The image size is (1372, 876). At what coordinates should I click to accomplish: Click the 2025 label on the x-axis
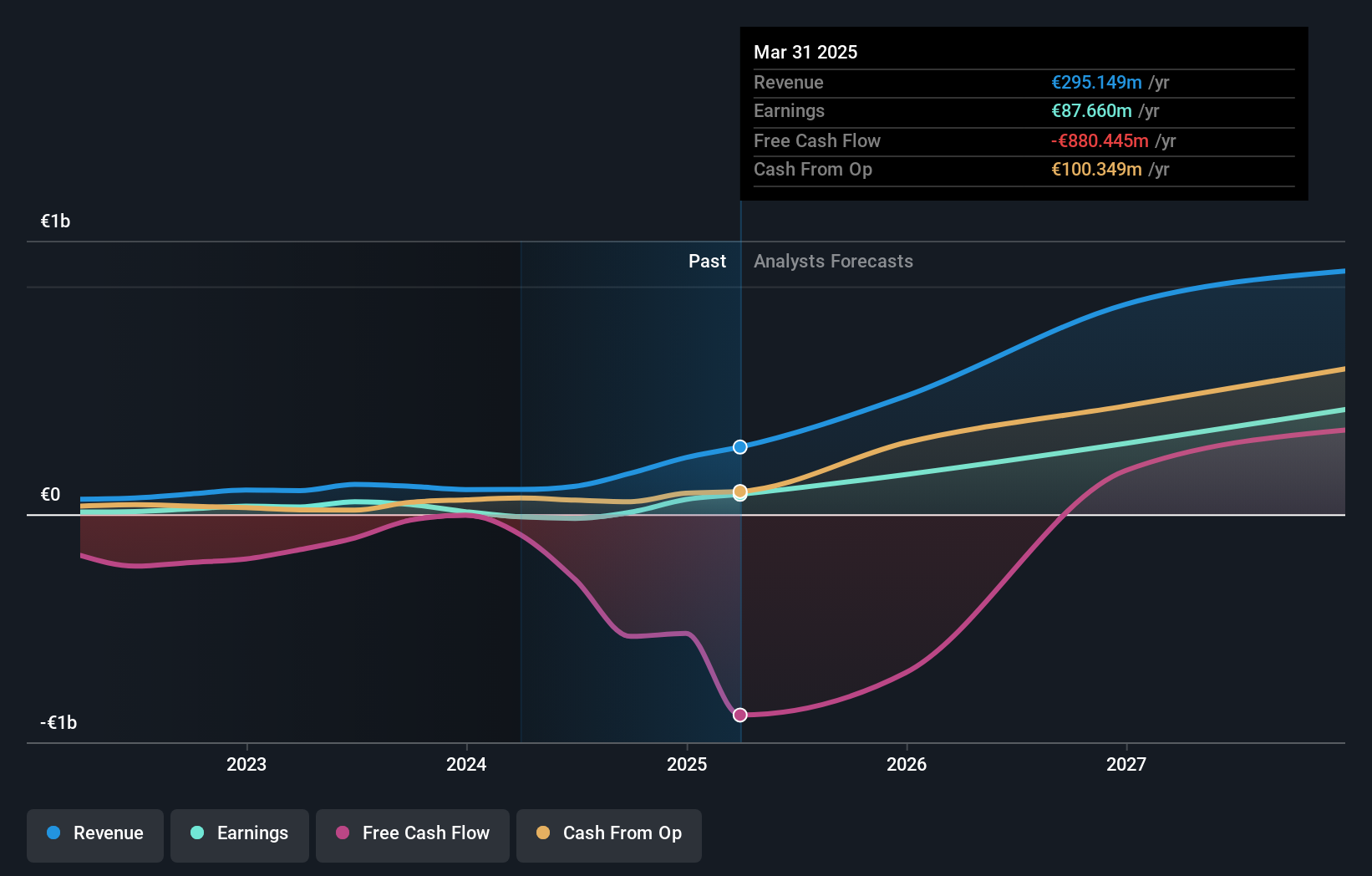click(686, 763)
